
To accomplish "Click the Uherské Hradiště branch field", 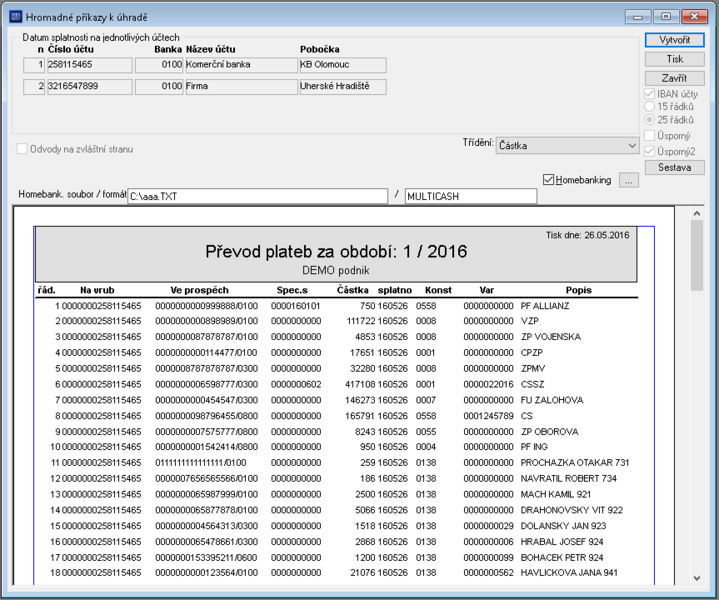I will [343, 86].
